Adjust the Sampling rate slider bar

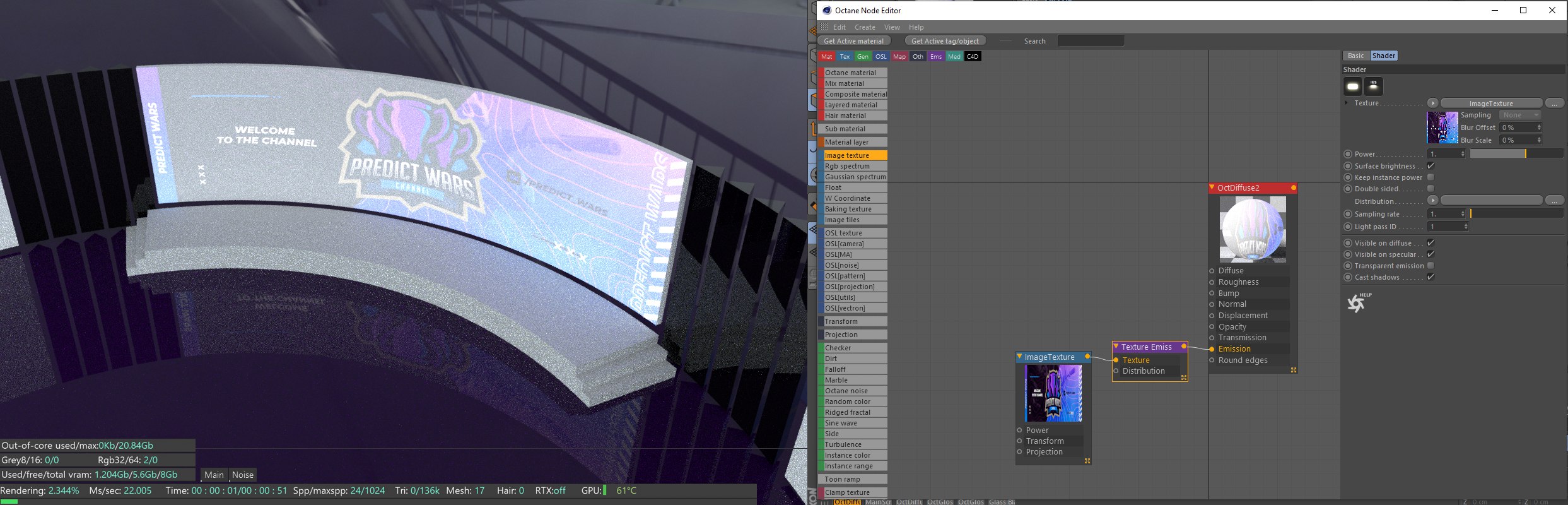click(1516, 214)
